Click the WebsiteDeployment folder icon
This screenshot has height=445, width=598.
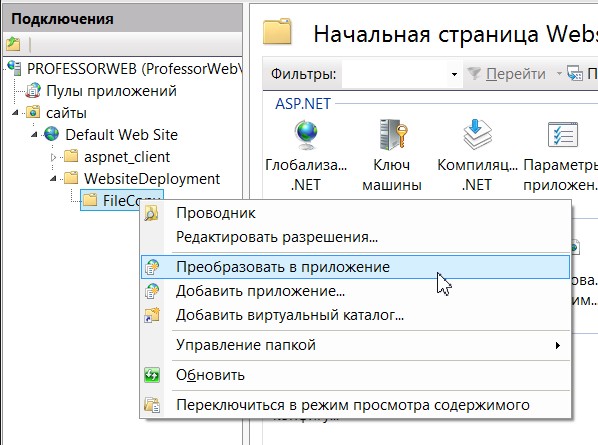coord(71,178)
